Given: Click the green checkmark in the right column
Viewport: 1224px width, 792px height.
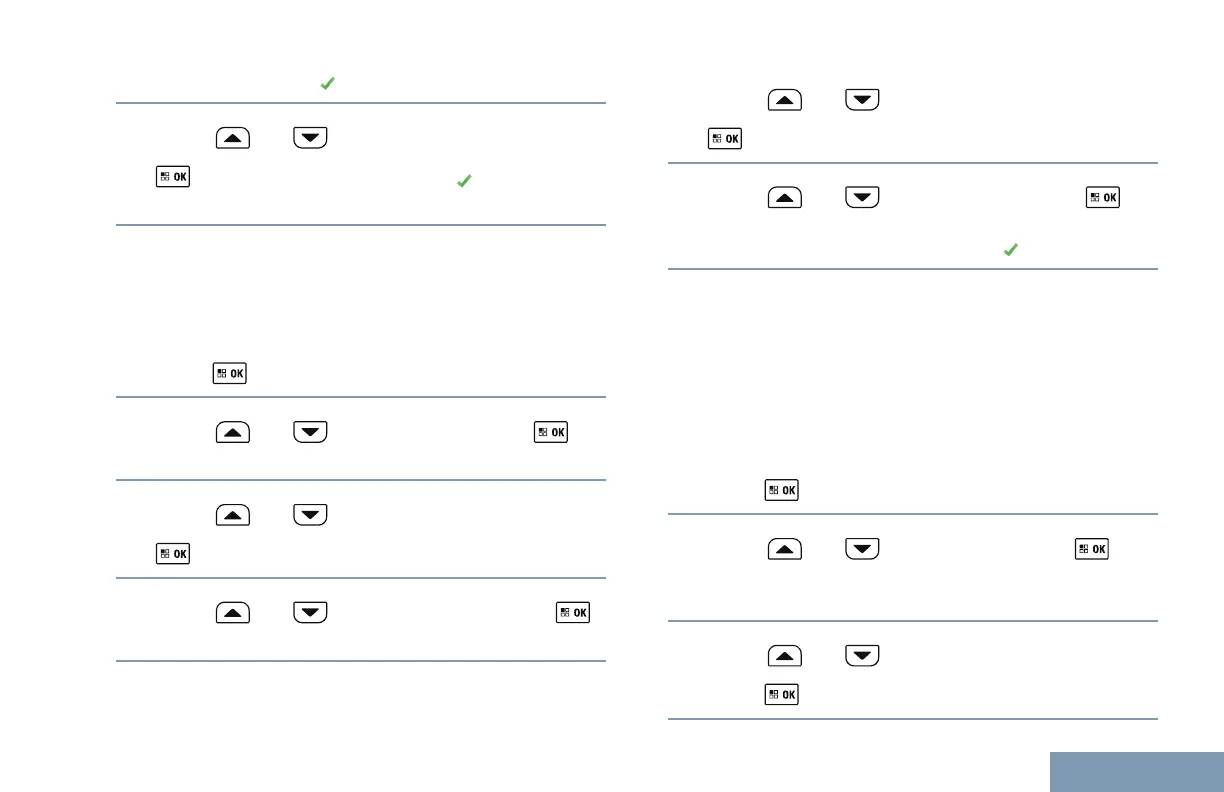Looking at the screenshot, I should [x=1010, y=251].
